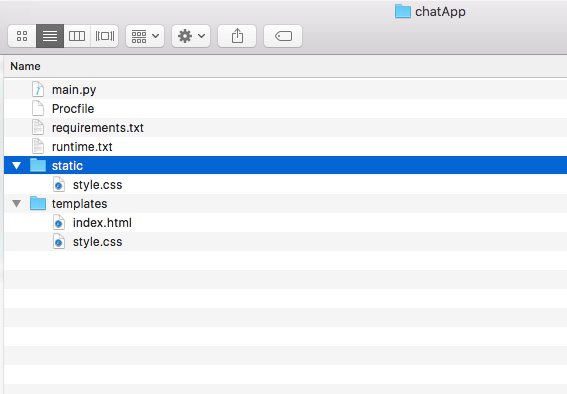567x394 pixels.
Task: Click the Edit Tags button
Action: point(283,36)
